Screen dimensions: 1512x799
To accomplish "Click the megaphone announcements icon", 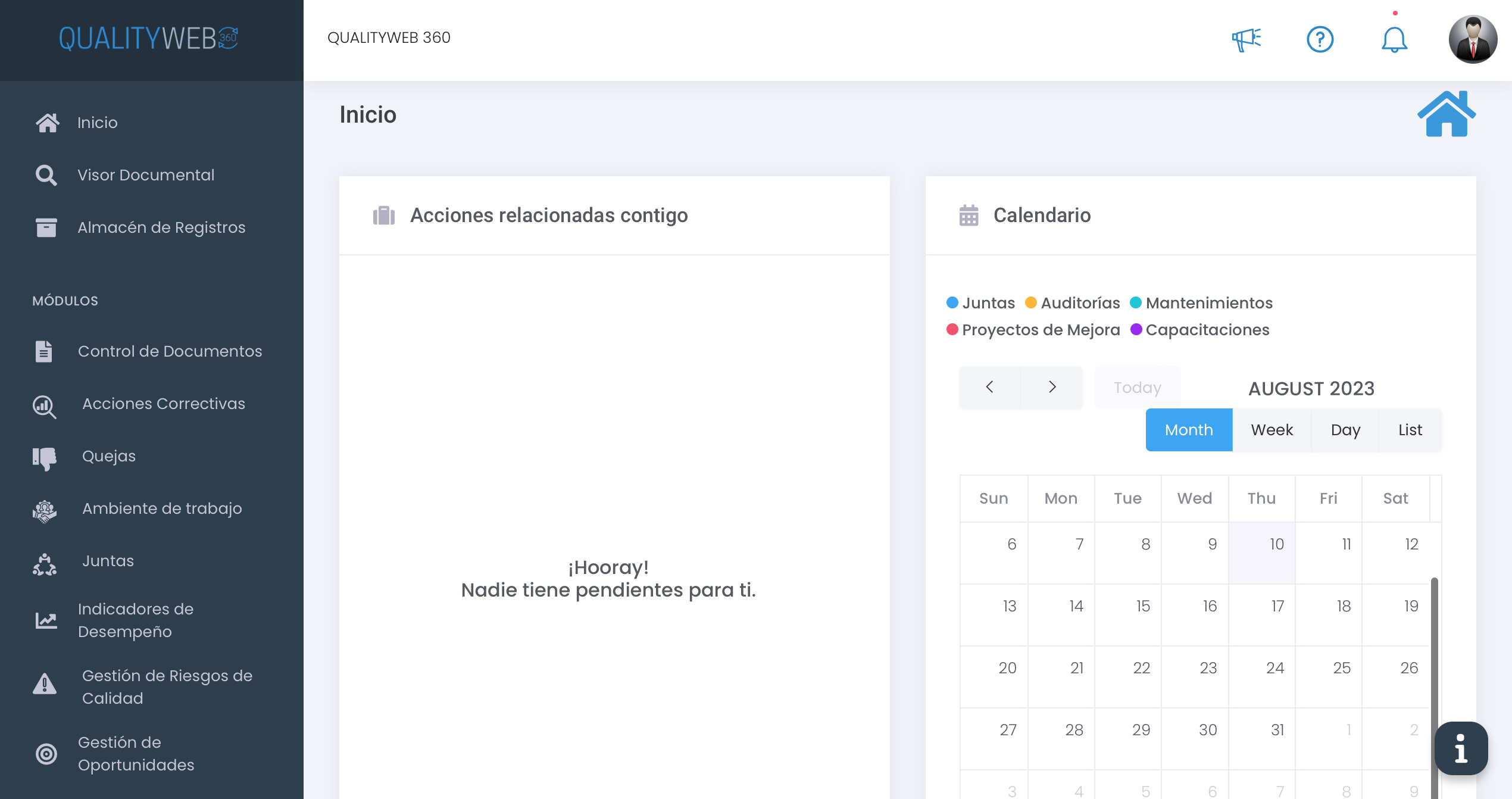I will click(1246, 39).
